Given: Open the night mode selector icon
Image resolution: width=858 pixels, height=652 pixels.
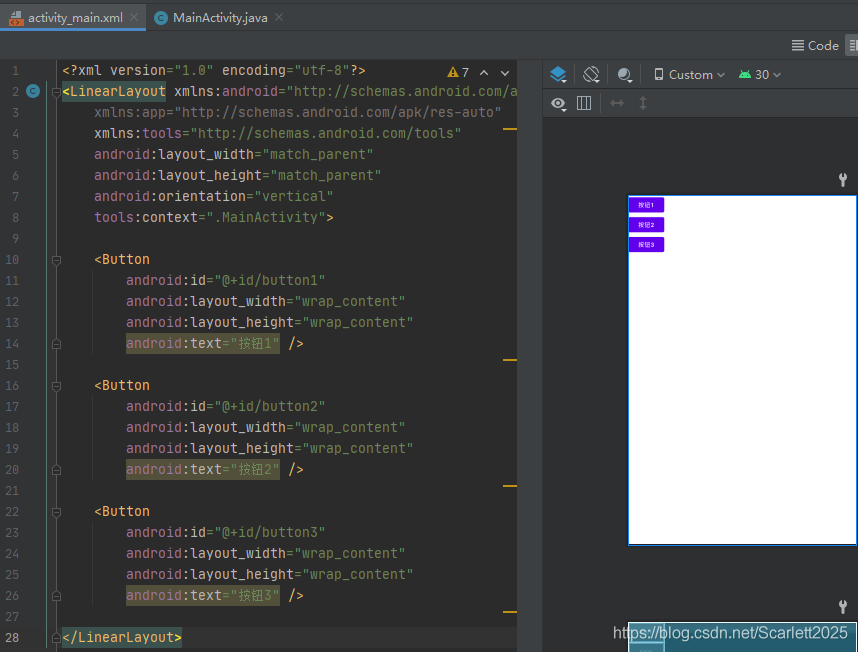Looking at the screenshot, I should tap(625, 74).
